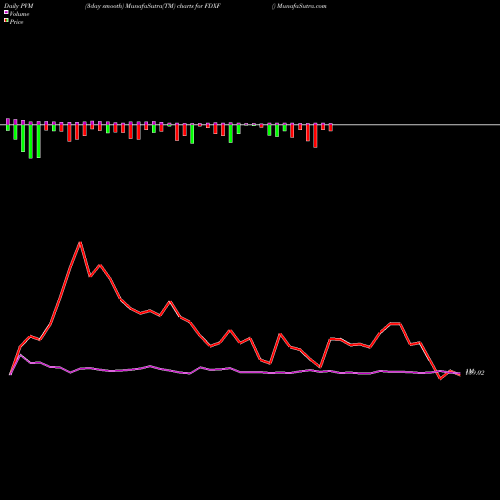Select the tallest green bar near the chart's left edge
Viewport: 500px width, 500px height.
pos(31,140)
